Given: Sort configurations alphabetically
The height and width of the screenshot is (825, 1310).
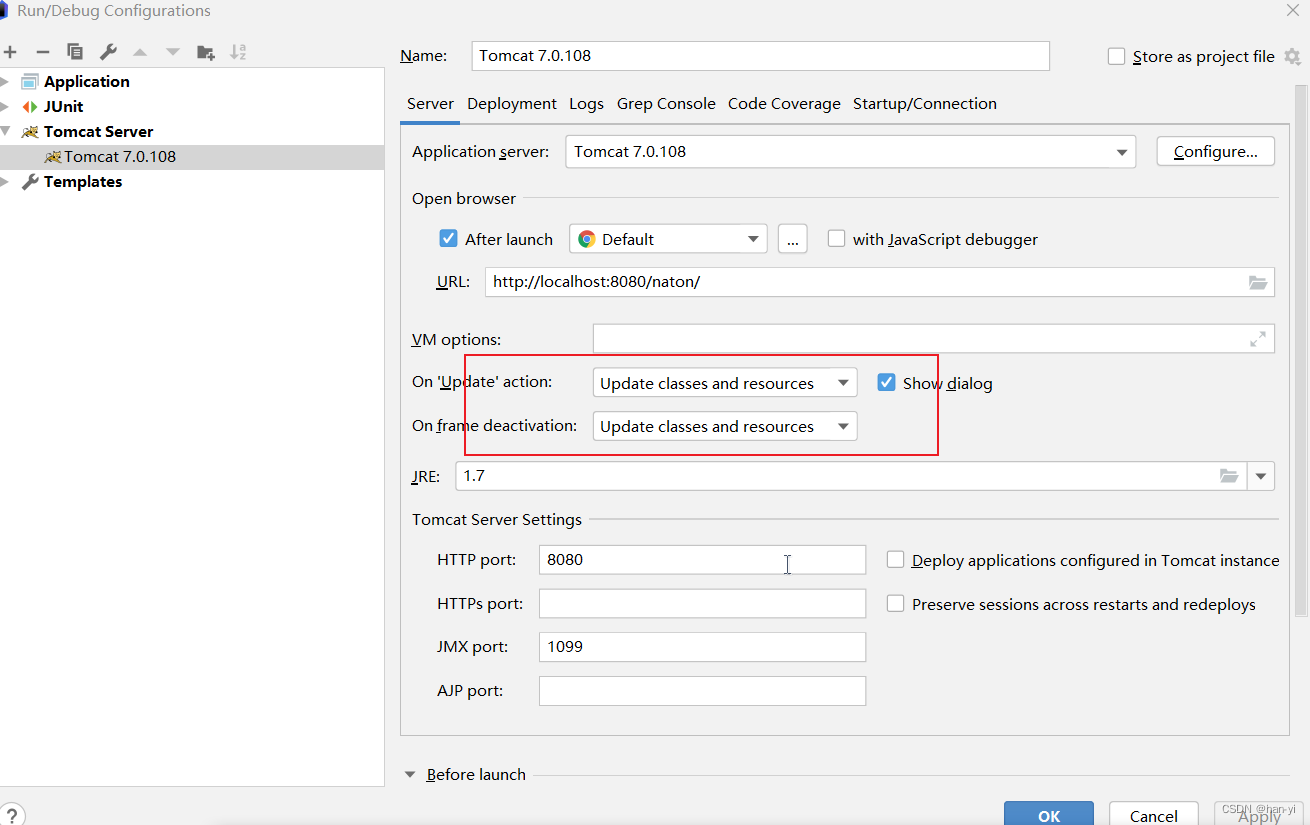Looking at the screenshot, I should (x=238, y=52).
